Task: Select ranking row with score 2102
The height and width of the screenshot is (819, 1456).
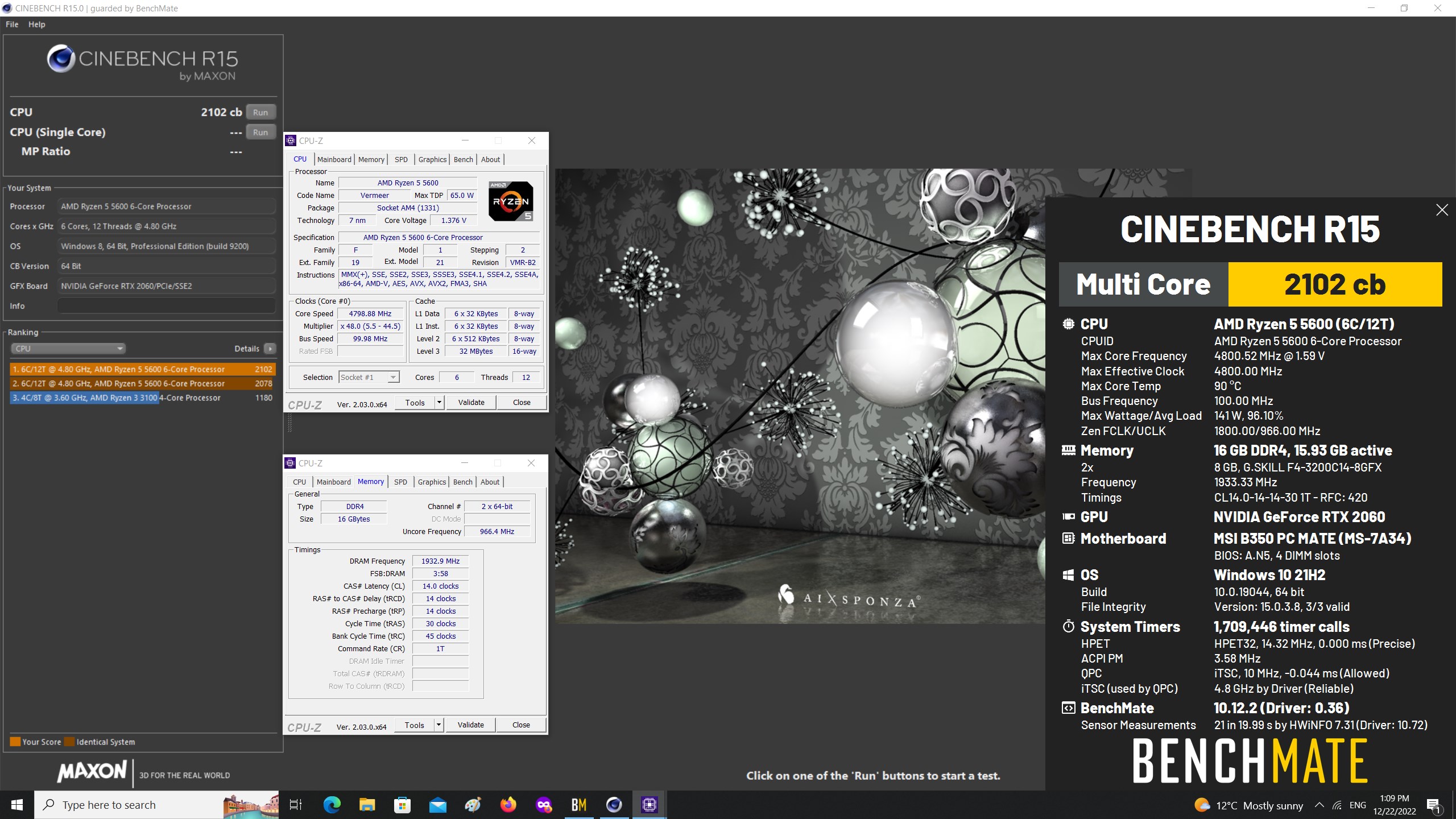Action: (143, 369)
